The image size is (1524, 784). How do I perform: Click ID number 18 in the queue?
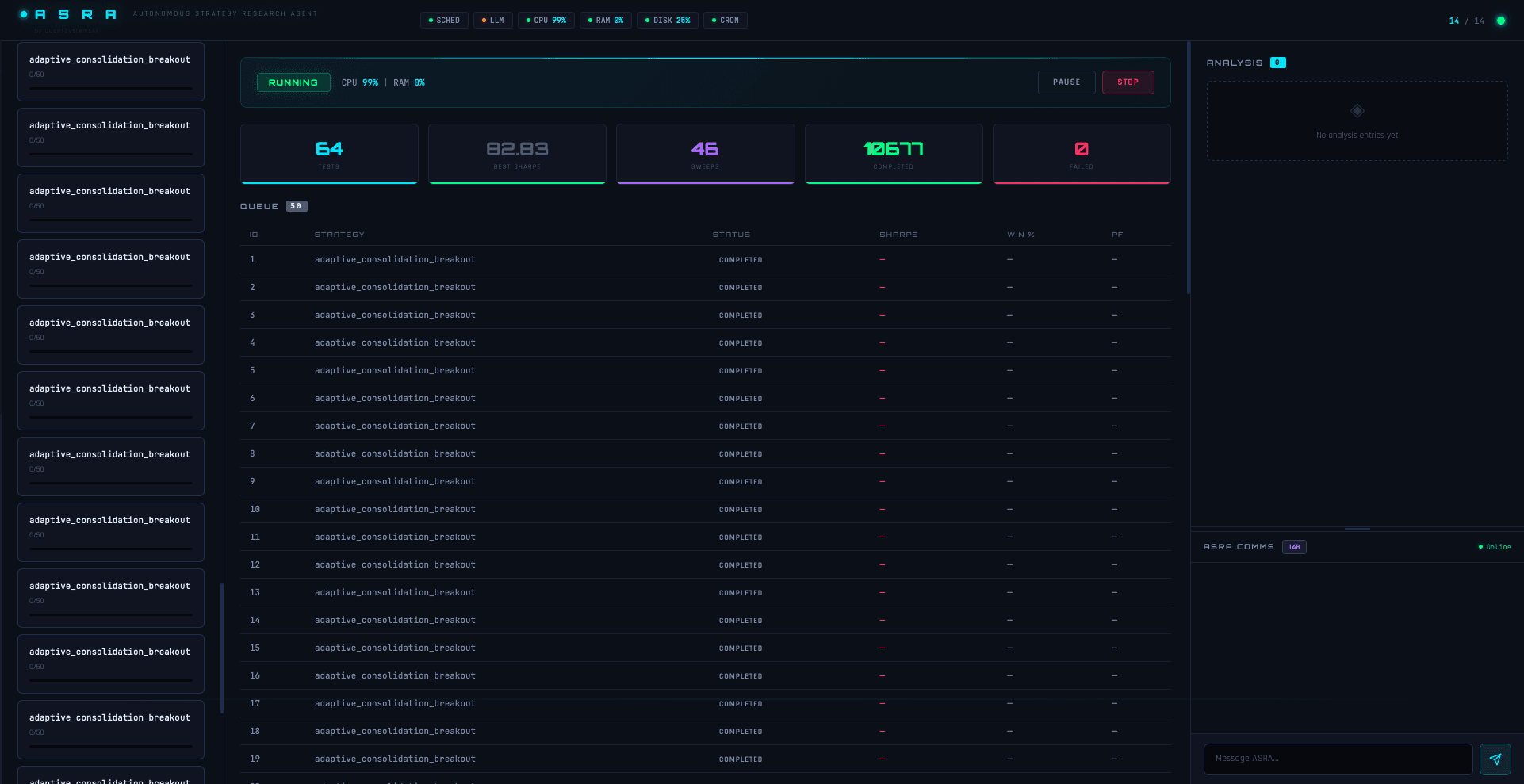(x=255, y=731)
